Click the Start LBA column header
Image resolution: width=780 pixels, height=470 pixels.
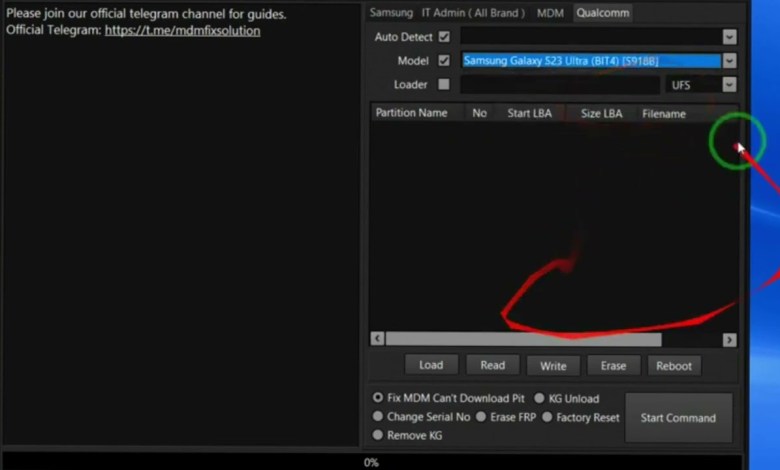click(529, 113)
